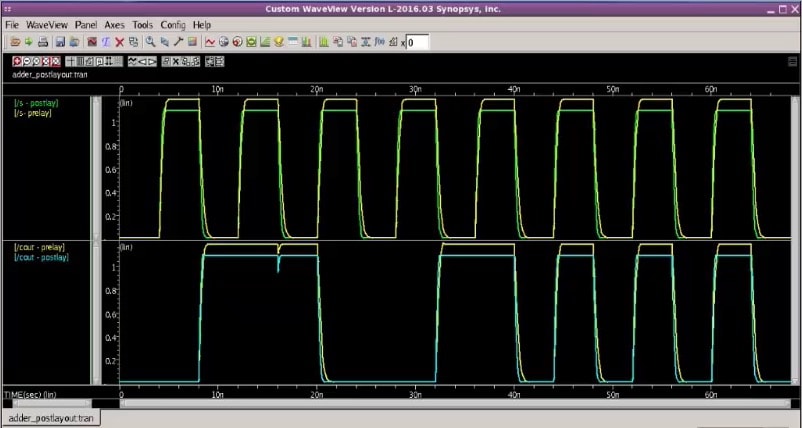The image size is (802, 428).
Task: Select the magnifying glass zoom tool
Action: click(x=149, y=42)
